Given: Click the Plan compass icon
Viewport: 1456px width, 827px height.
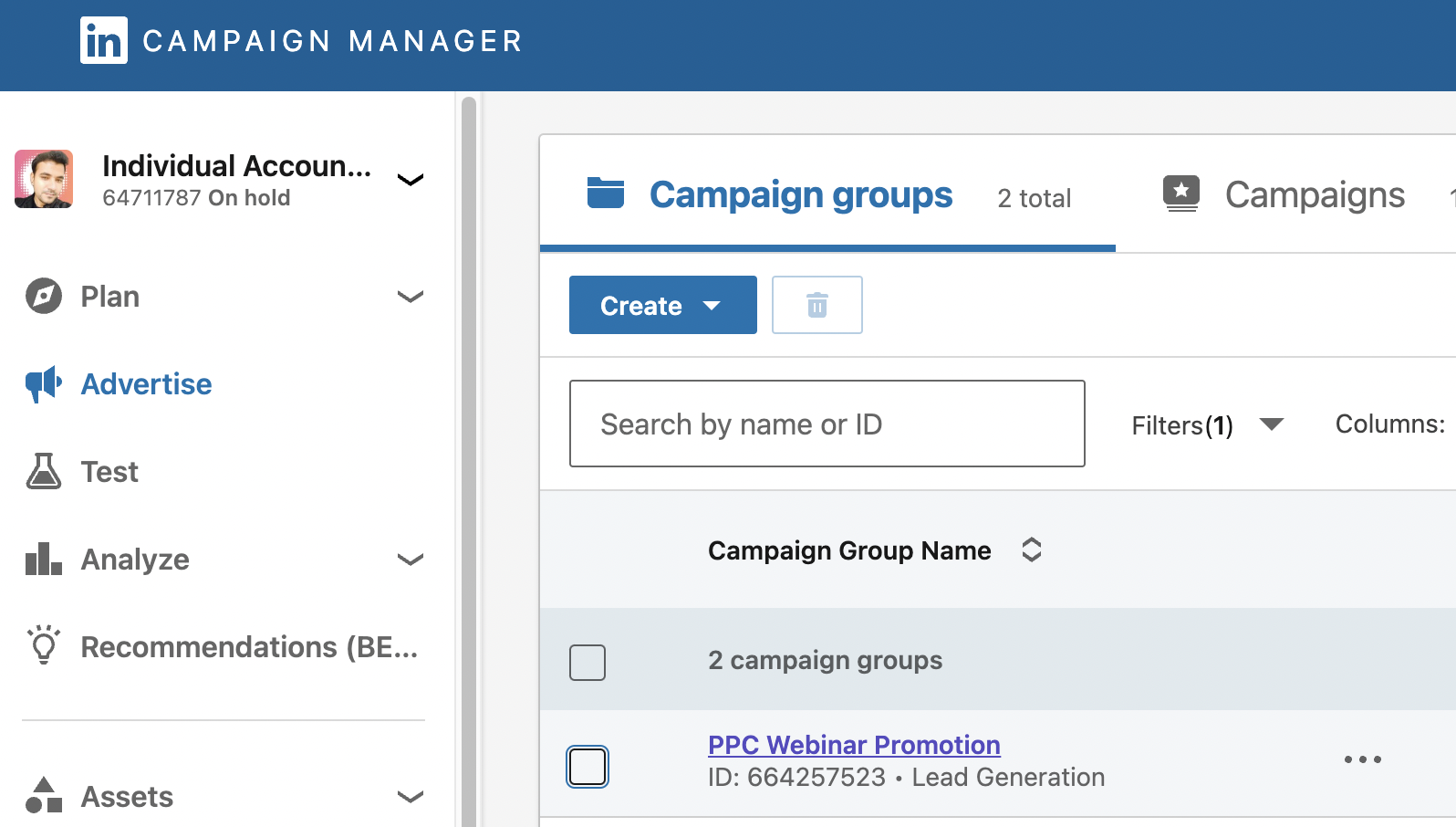Looking at the screenshot, I should (x=44, y=296).
